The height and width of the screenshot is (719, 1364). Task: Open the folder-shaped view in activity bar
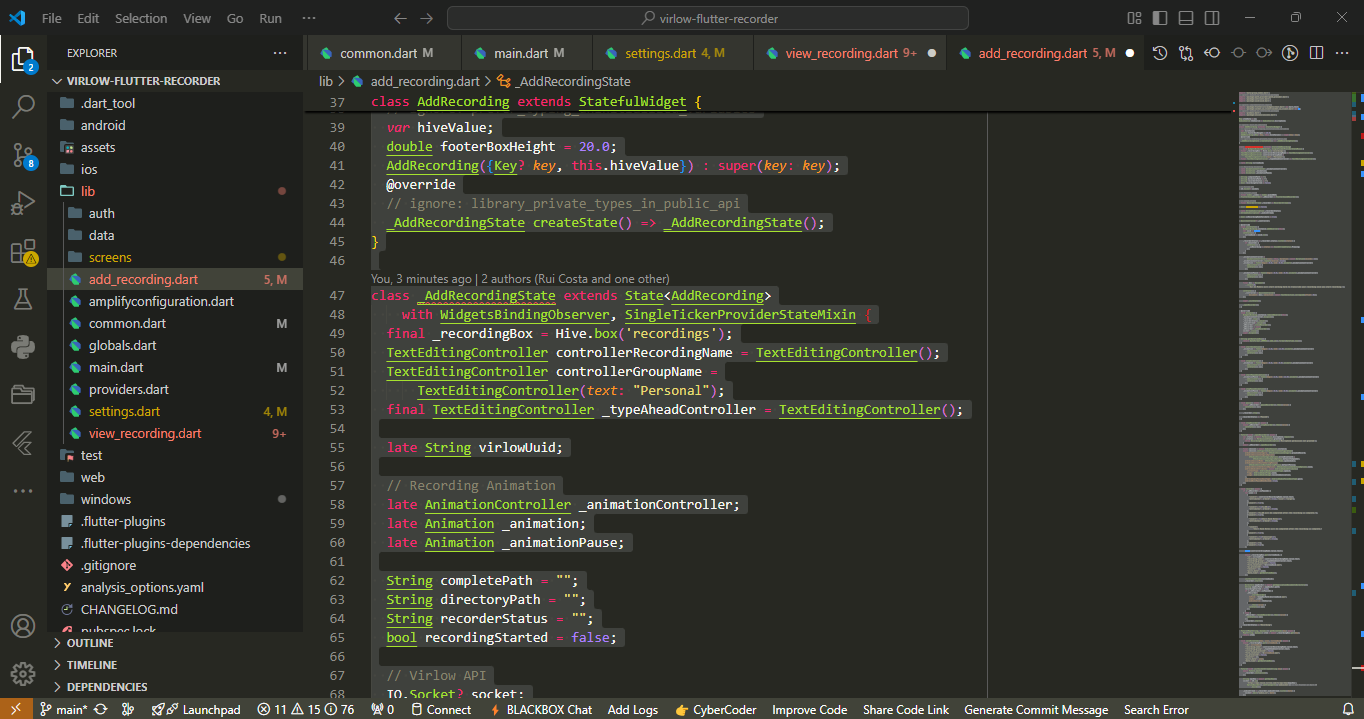pyautogui.click(x=23, y=394)
